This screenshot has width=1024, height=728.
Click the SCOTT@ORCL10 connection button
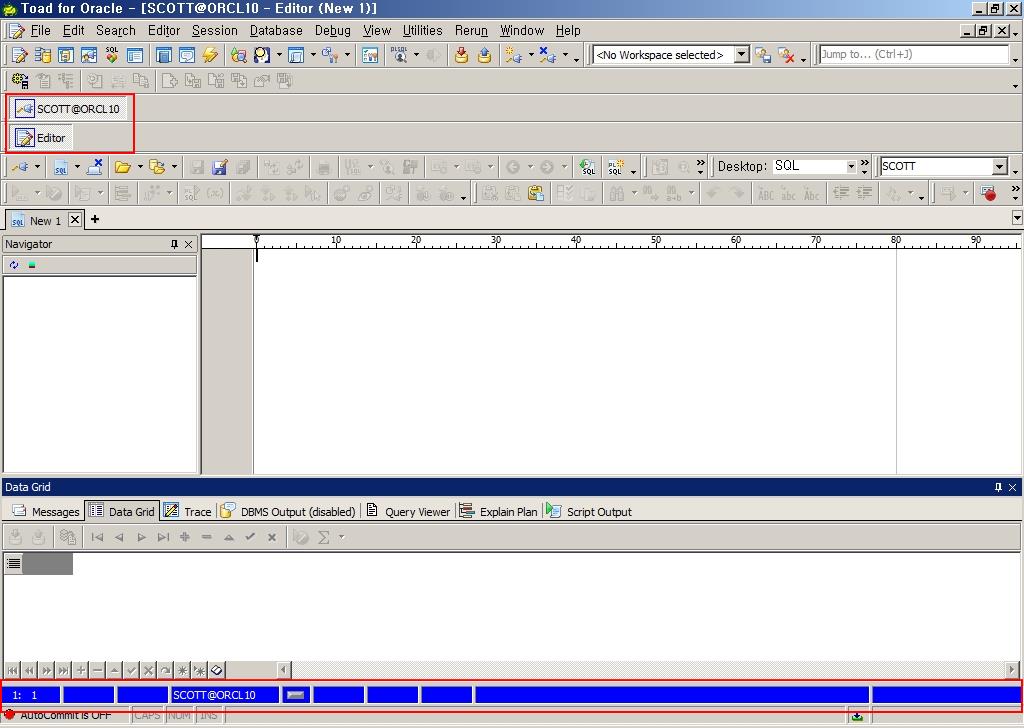point(68,109)
